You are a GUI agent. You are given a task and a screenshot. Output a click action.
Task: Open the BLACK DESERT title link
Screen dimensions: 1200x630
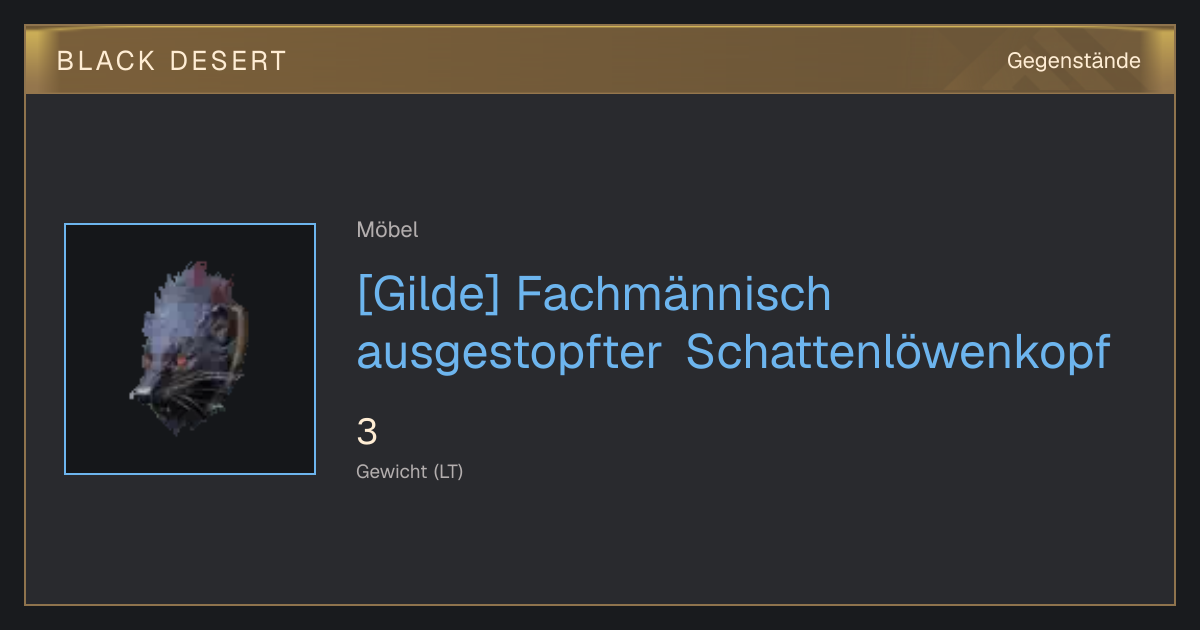(172, 61)
